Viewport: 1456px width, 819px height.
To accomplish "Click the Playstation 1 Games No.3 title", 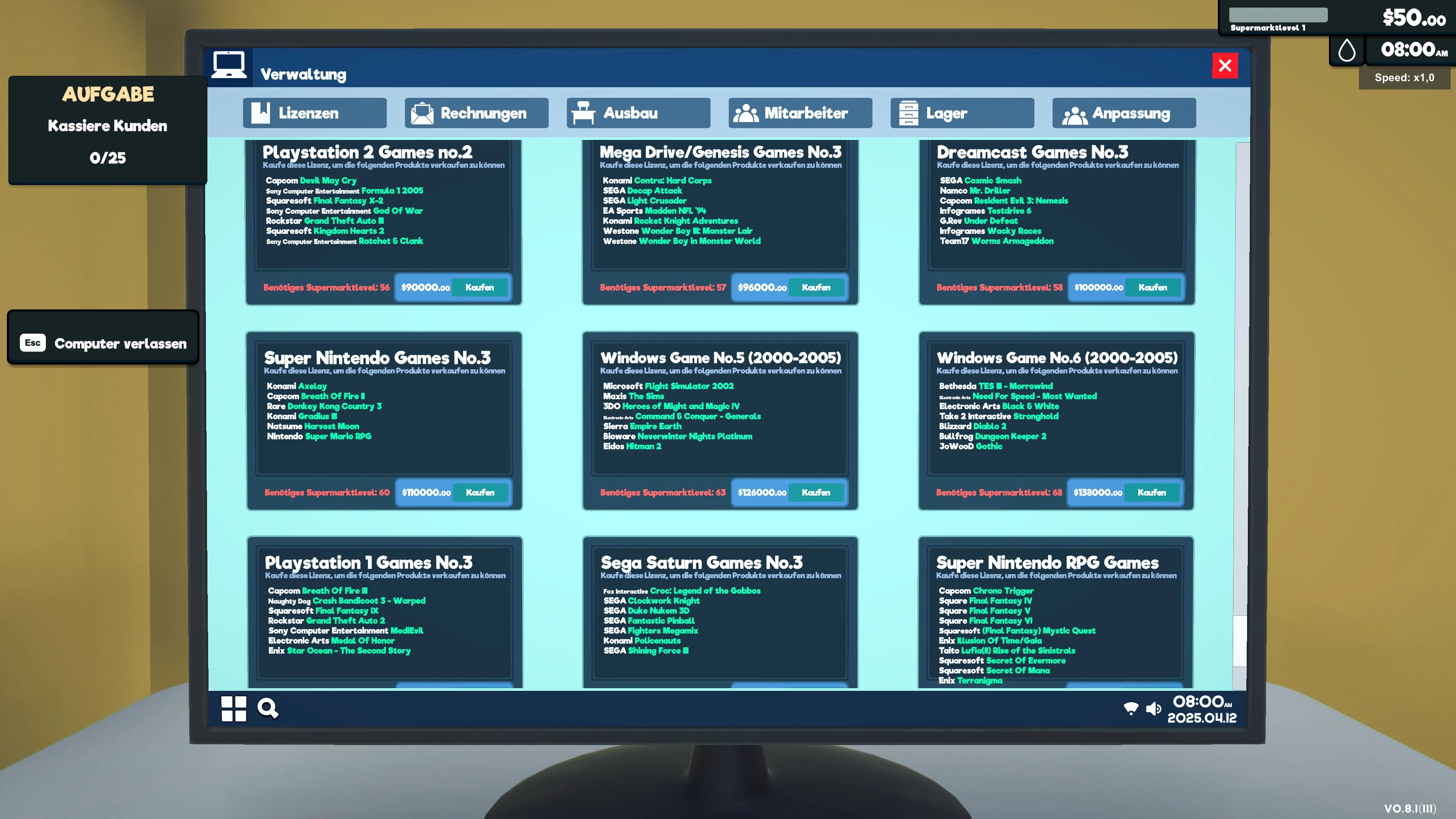I will point(369,562).
